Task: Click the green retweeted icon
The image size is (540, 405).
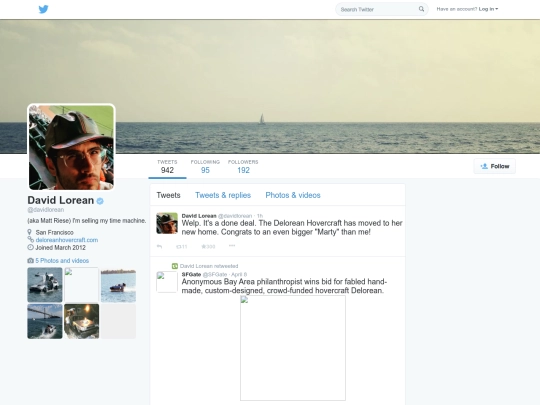Action: pyautogui.click(x=175, y=266)
